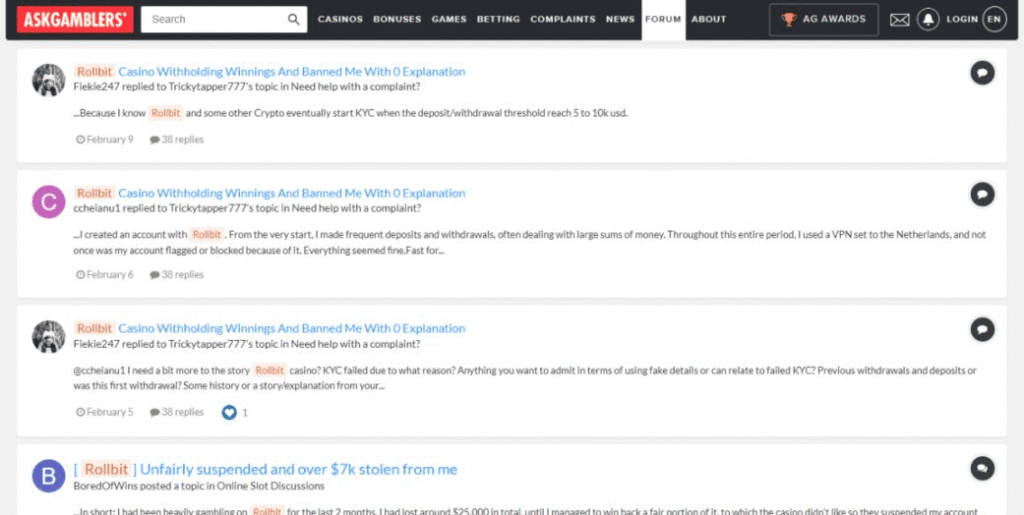
Task: Click the AG Awards button
Action: pyautogui.click(x=824, y=19)
